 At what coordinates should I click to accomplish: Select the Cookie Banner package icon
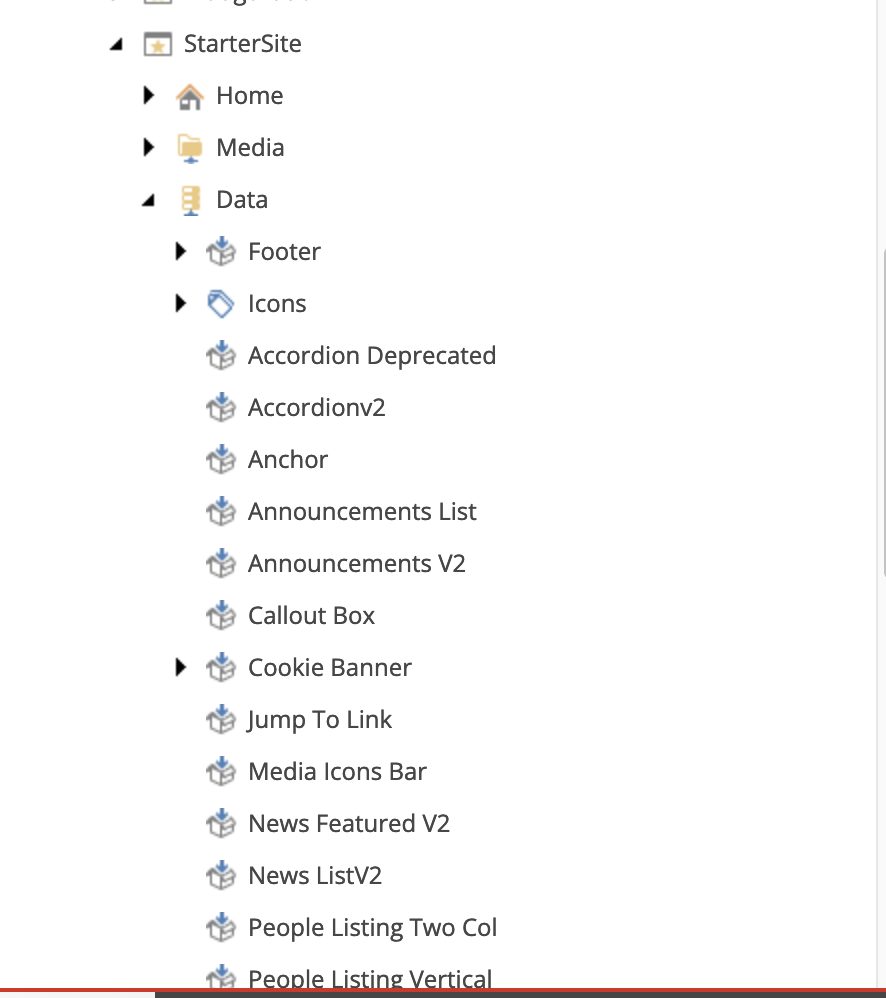point(221,667)
